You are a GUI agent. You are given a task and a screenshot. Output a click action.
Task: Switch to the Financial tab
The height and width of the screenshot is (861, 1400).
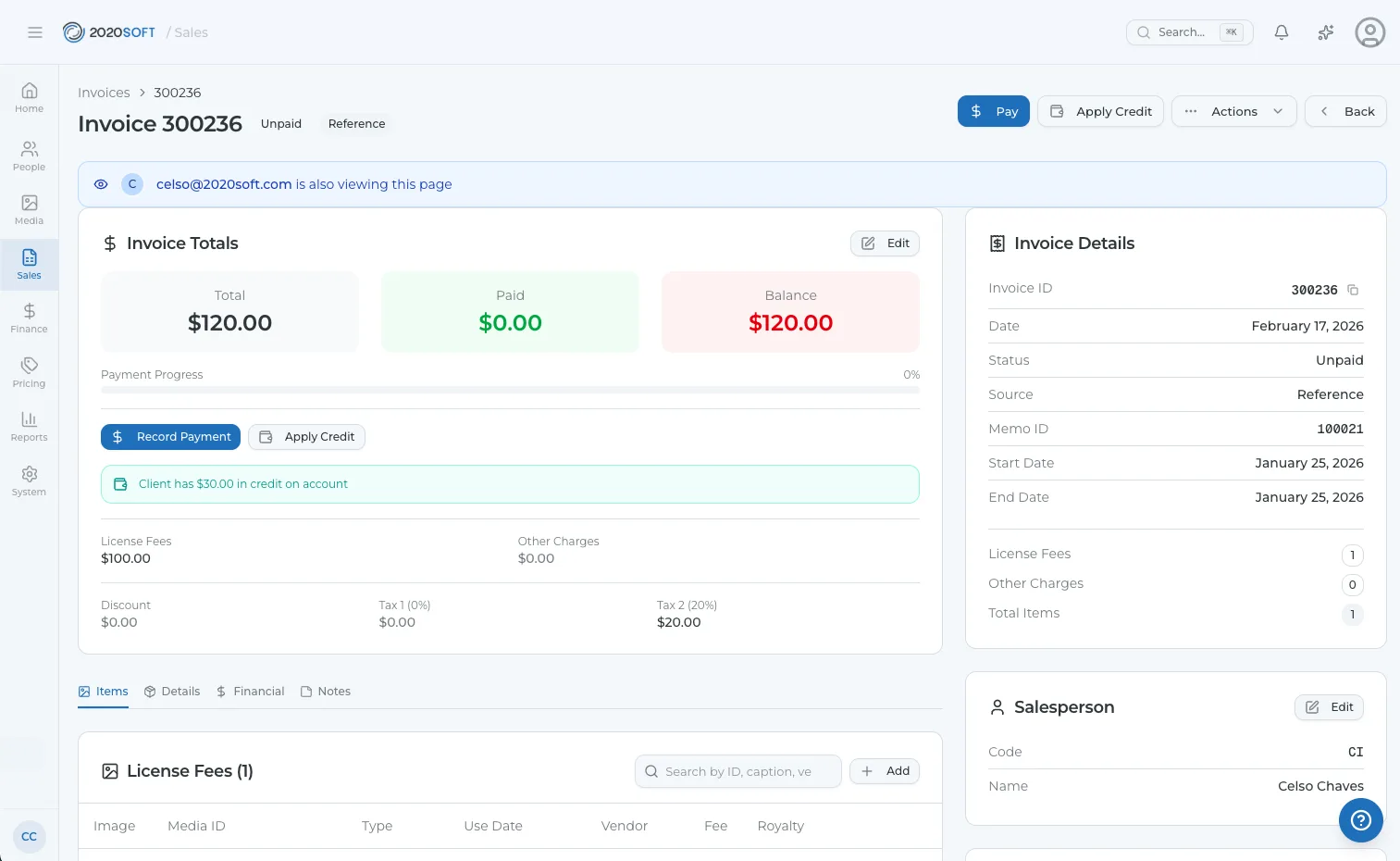pyautogui.click(x=258, y=691)
